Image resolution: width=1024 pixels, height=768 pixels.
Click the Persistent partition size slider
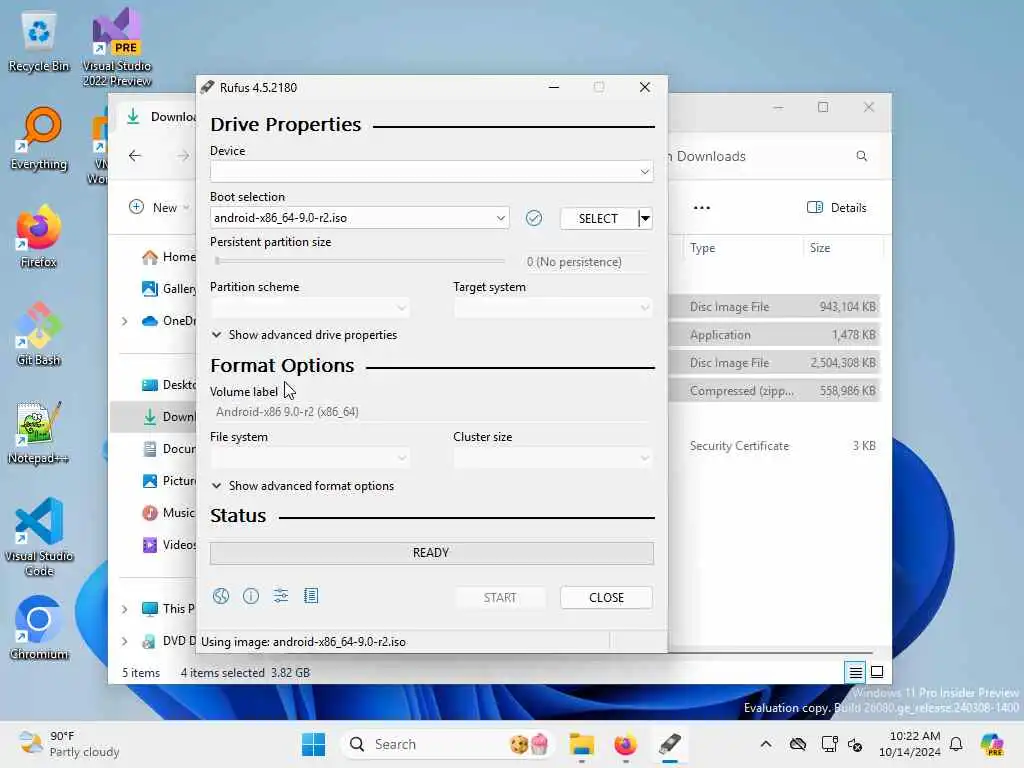(360, 261)
